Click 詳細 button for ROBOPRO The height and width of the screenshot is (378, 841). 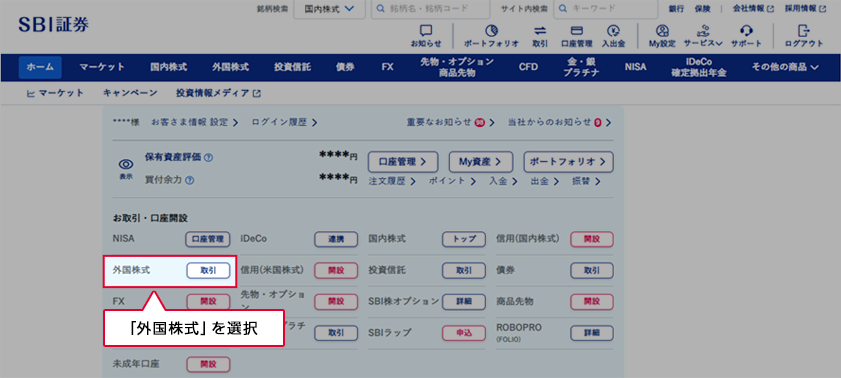click(x=592, y=333)
